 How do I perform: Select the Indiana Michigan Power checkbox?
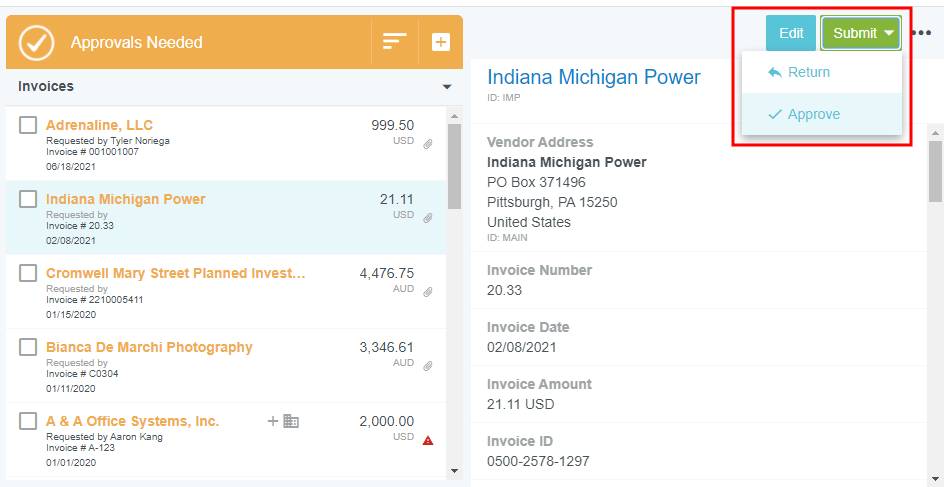coord(28,199)
